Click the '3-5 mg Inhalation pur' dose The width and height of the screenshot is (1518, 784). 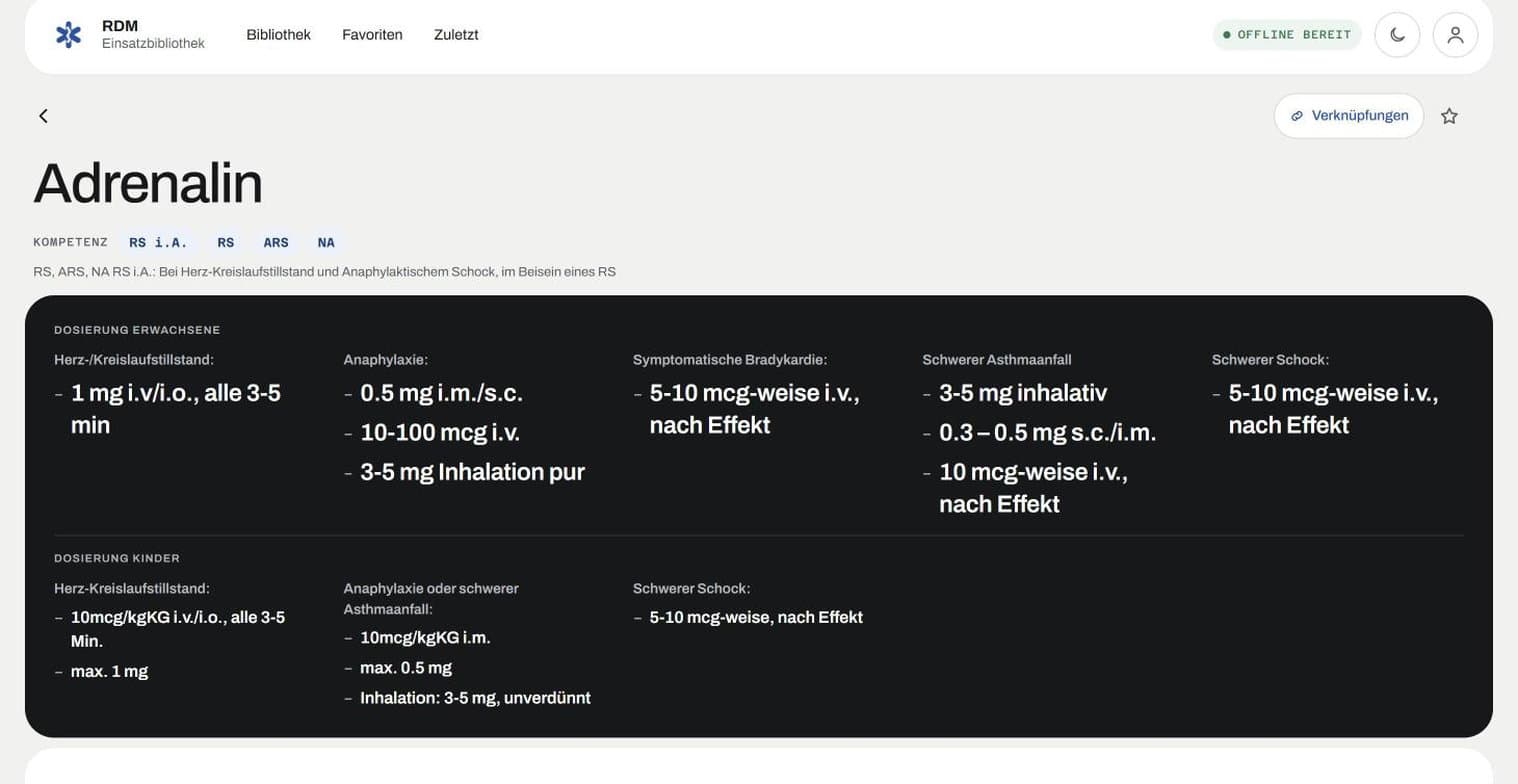click(x=472, y=471)
